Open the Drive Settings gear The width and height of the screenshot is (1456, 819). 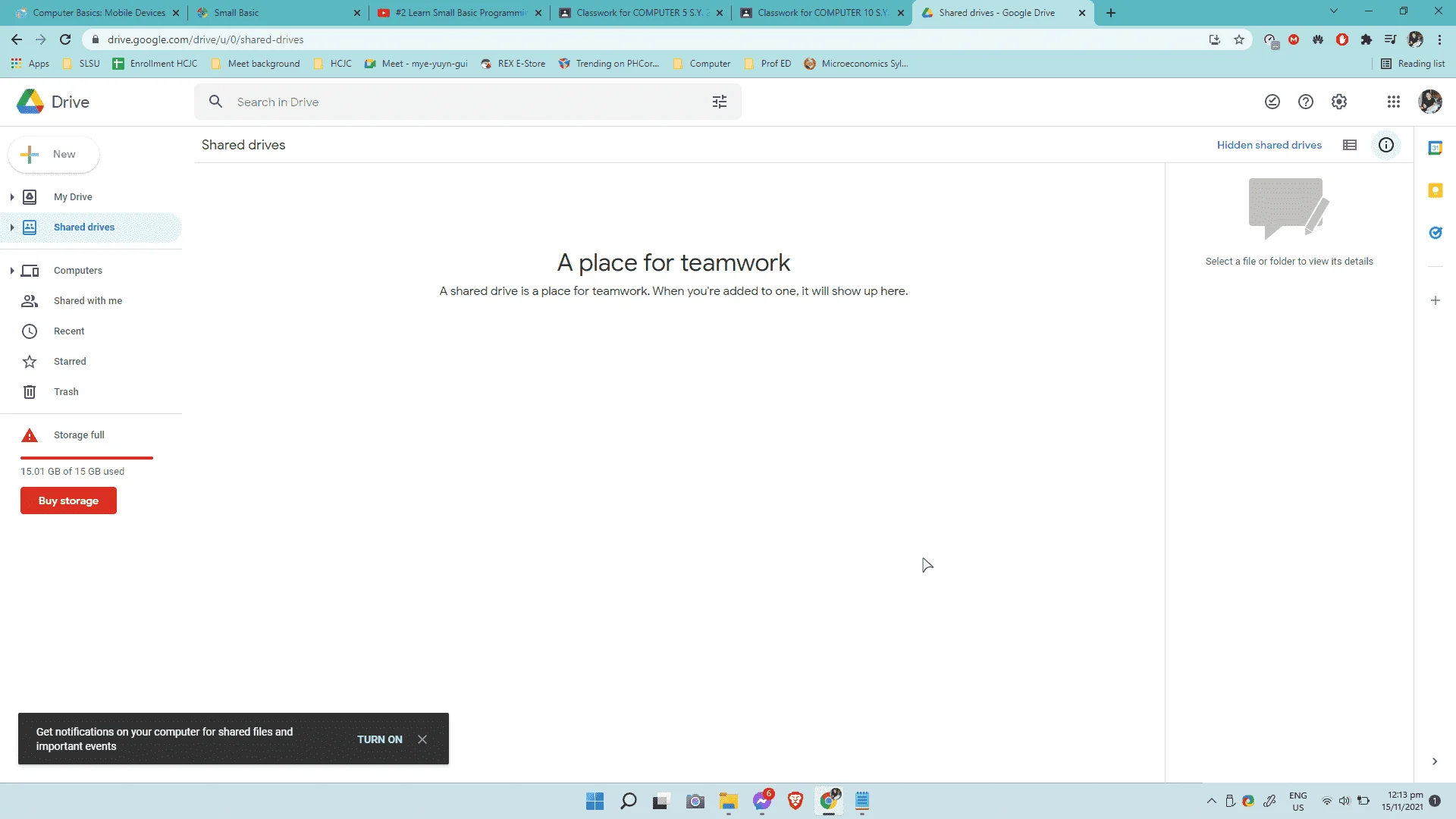point(1338,102)
